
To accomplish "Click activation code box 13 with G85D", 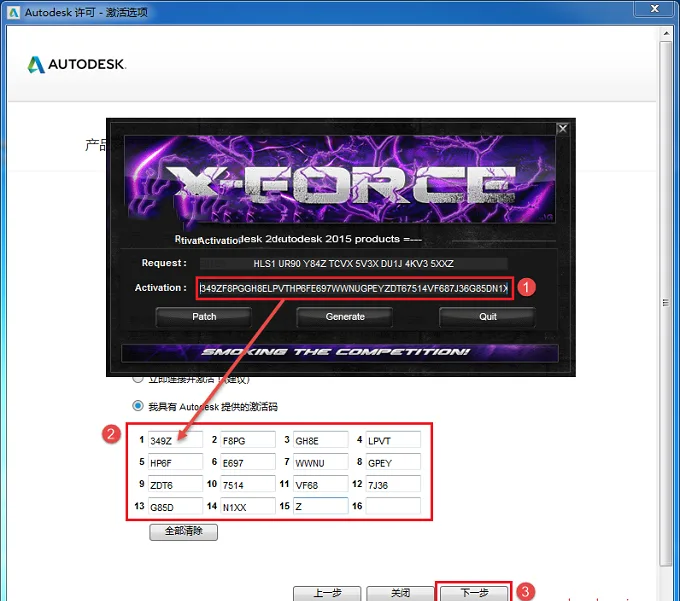I will click(x=175, y=506).
